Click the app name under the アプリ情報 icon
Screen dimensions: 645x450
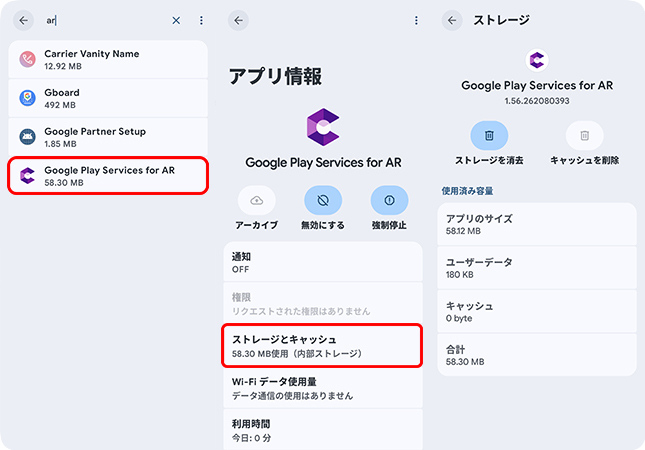(323, 162)
